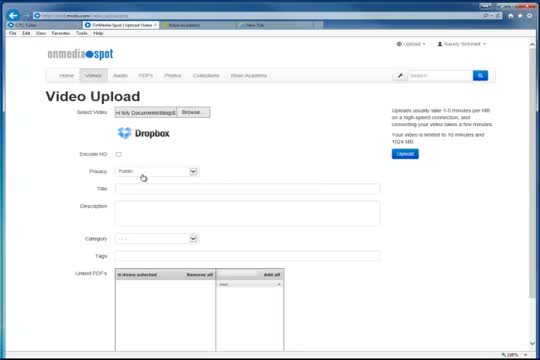This screenshot has width=540, height=360.
Task: Open the favorites star icon
Action: (520, 16)
